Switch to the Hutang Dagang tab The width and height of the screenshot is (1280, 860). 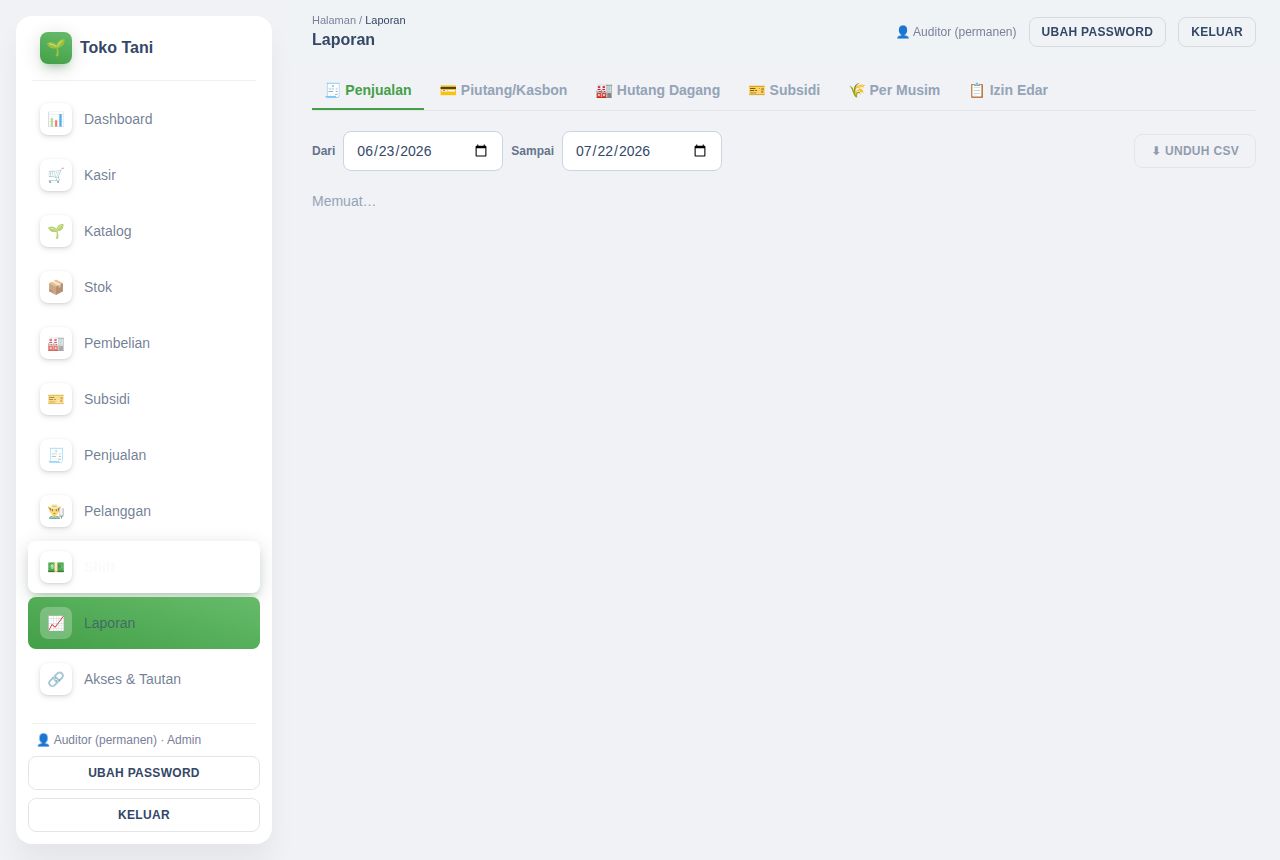(658, 90)
